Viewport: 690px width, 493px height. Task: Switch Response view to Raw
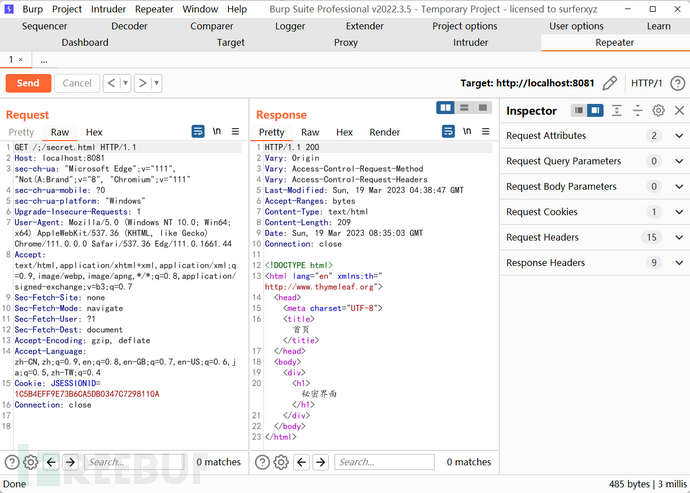pos(310,132)
